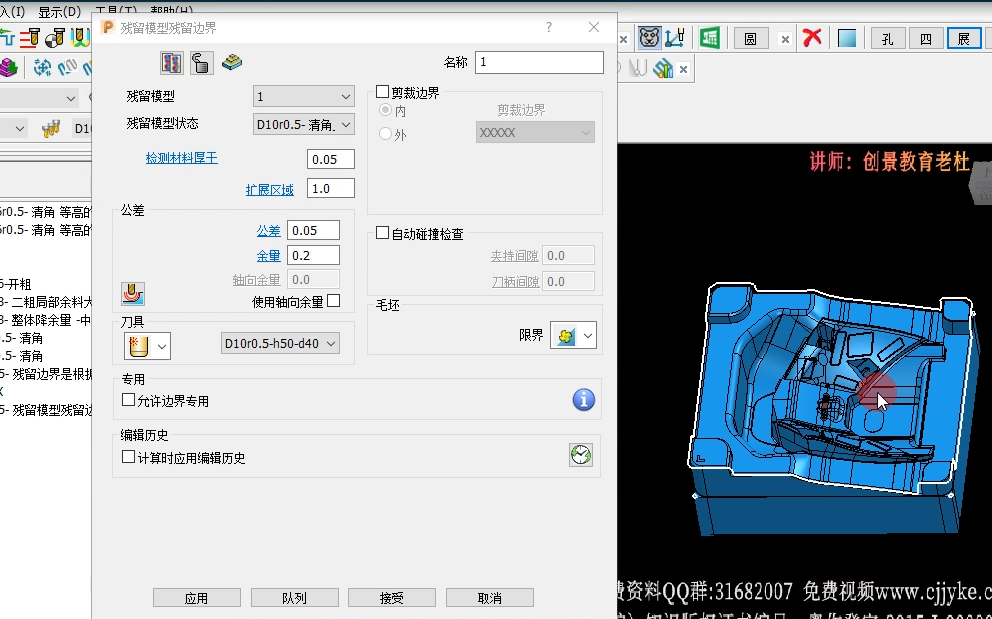992x619 pixels.
Task: Click the 检测材料厚于 value field 0.05
Action: (x=331, y=159)
